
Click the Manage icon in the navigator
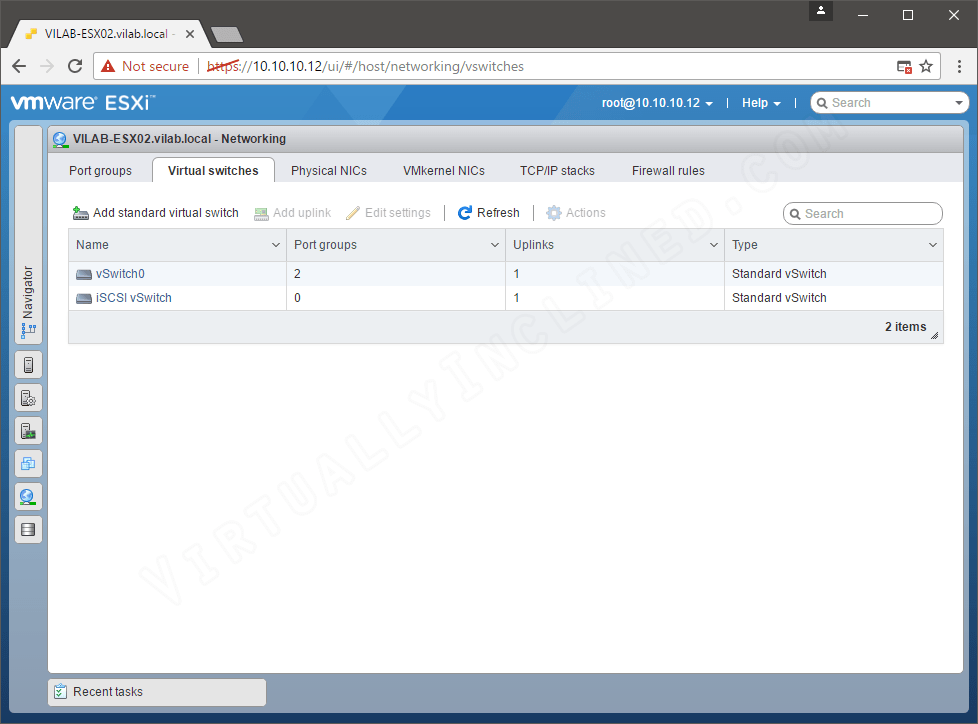[28, 397]
